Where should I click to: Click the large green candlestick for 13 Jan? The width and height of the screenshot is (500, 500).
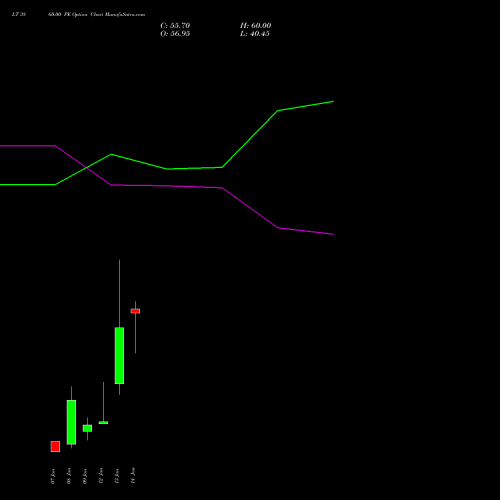(x=119, y=356)
